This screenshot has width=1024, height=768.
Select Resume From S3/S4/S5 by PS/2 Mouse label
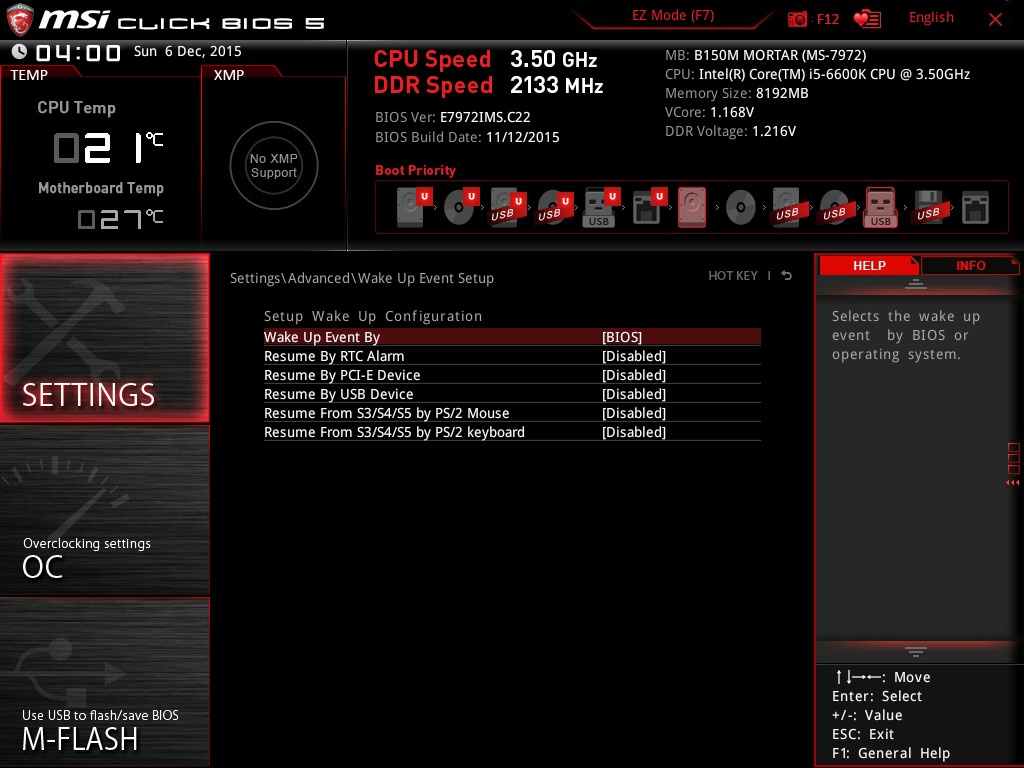pos(387,413)
